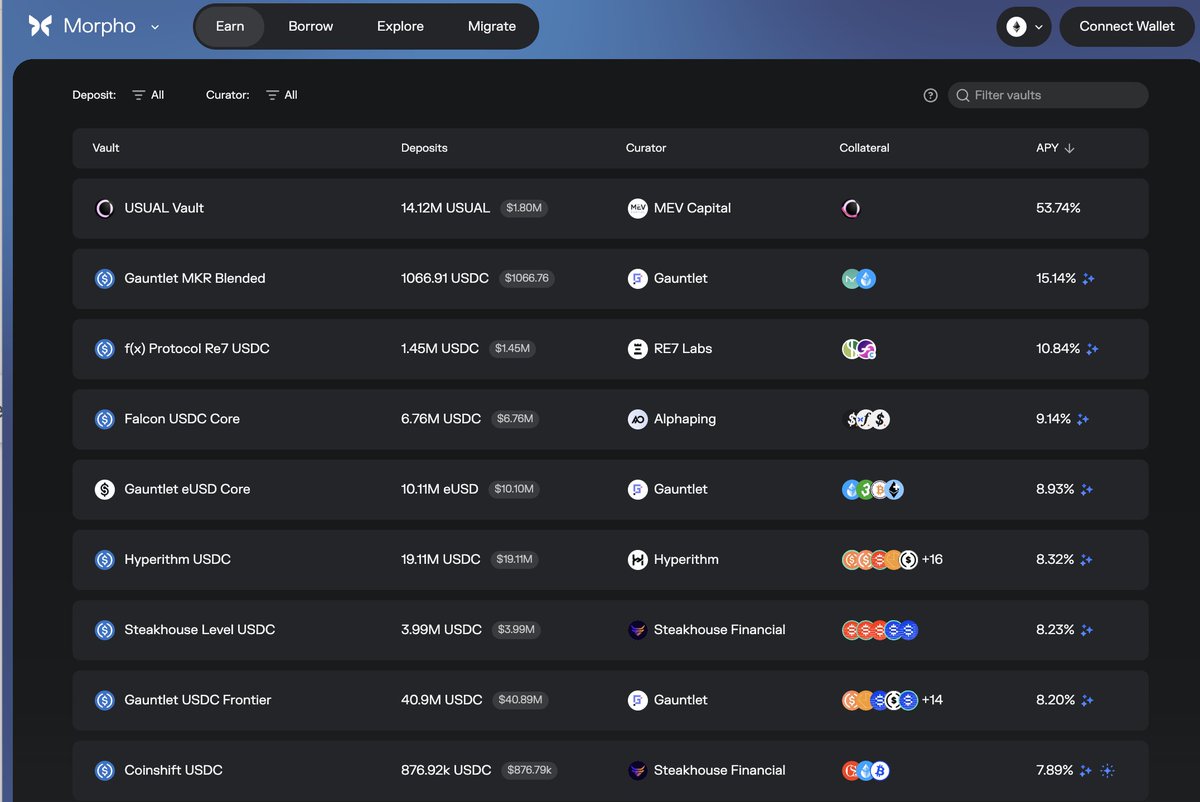Screen dimensions: 1200x802
Task: Click USDC icon beside f(x) Protocol Re7 USDC
Action: coord(104,349)
